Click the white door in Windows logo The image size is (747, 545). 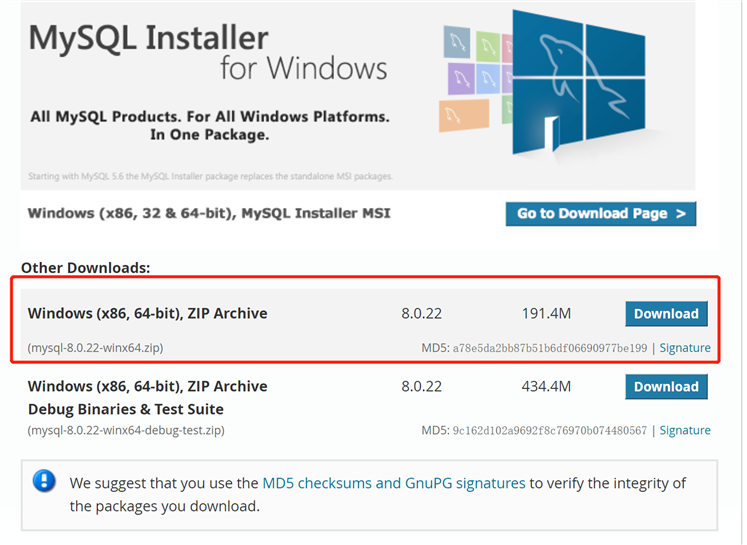coord(552,134)
